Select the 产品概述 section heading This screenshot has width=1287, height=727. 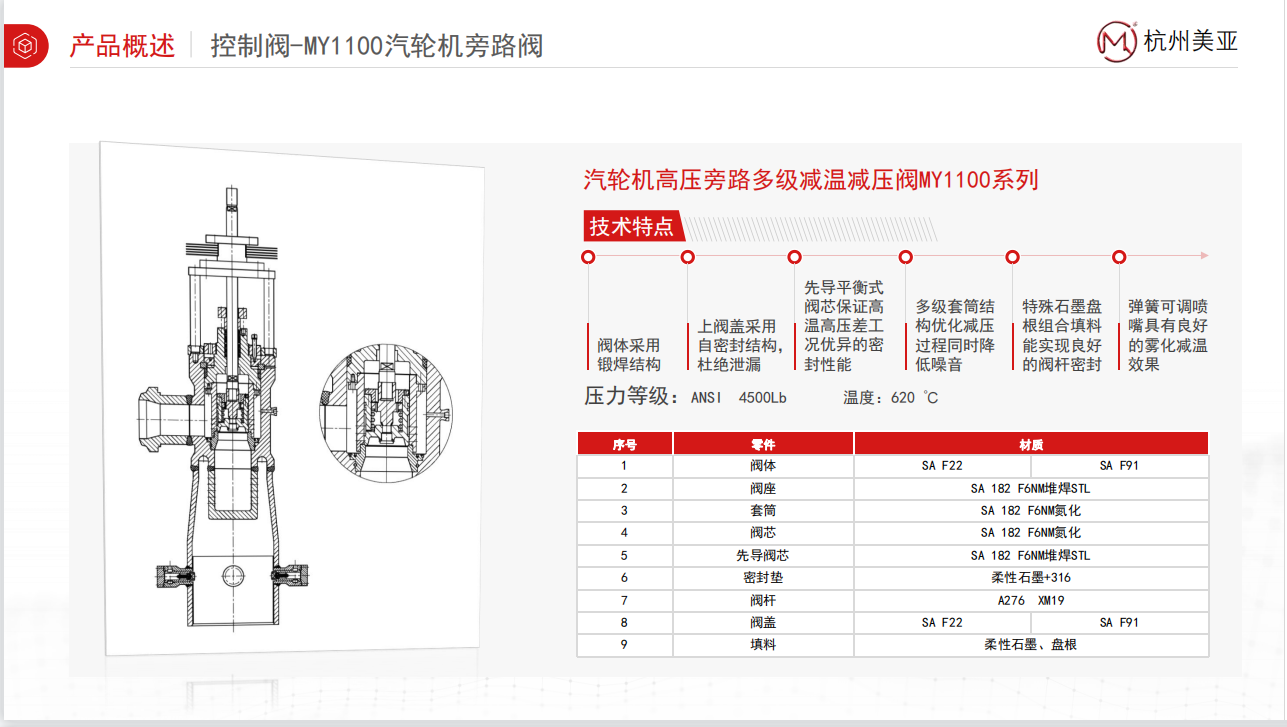coord(122,46)
